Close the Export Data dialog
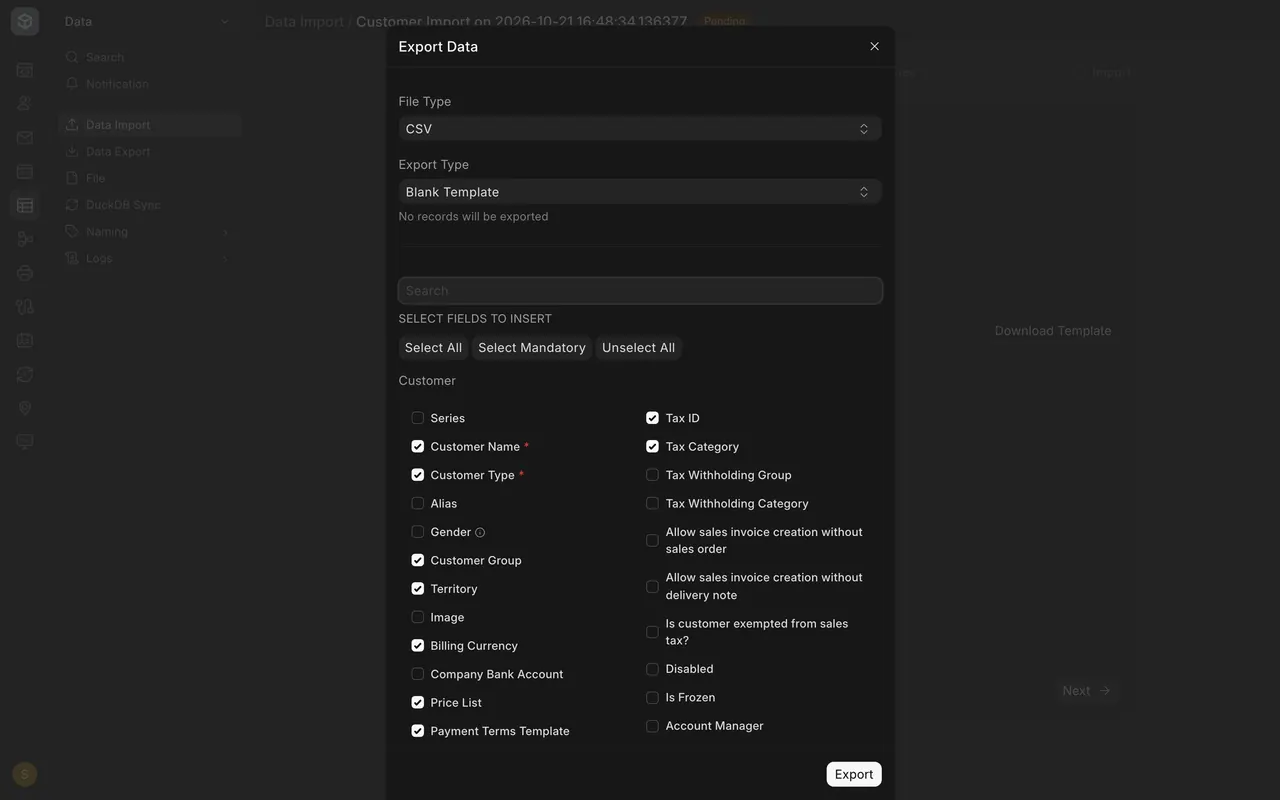The image size is (1280, 800). 874,46
